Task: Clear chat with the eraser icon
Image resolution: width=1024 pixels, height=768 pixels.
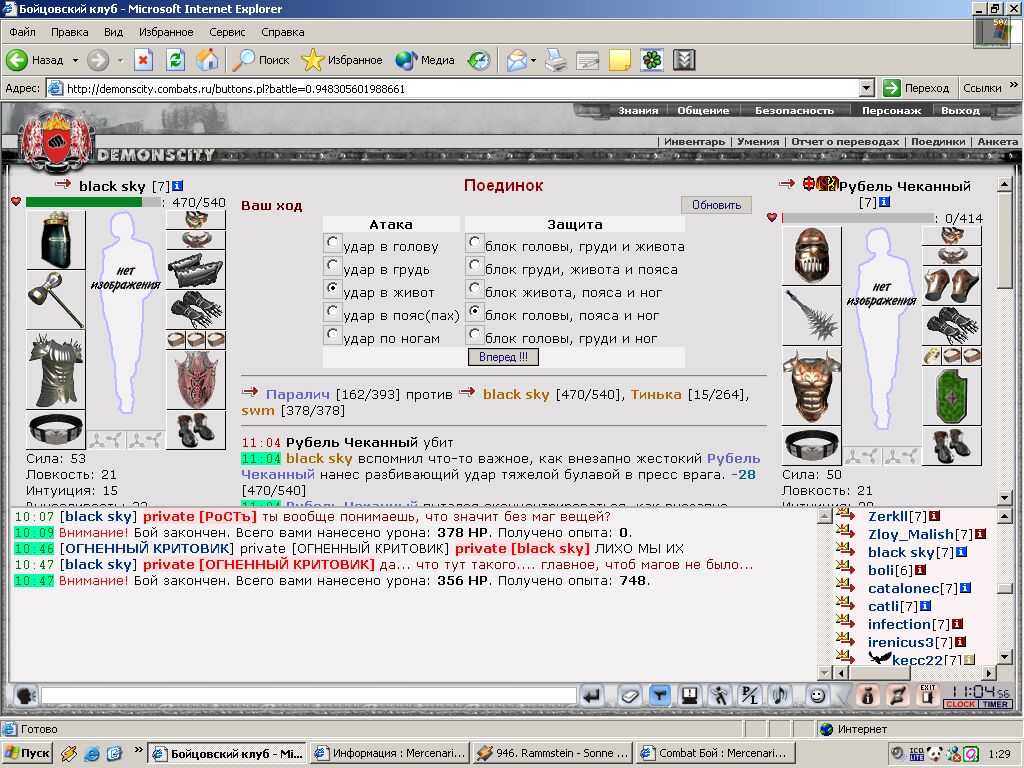Action: (x=630, y=696)
